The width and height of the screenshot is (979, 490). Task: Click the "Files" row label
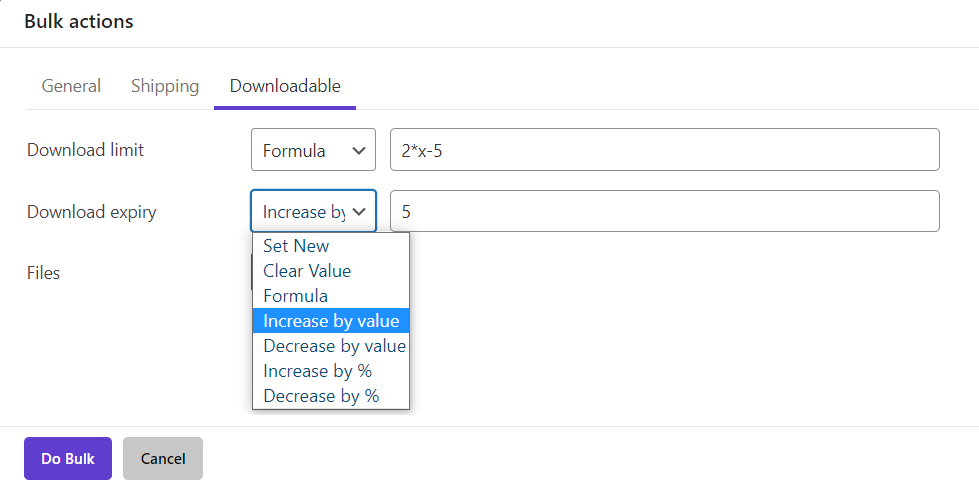[44, 272]
